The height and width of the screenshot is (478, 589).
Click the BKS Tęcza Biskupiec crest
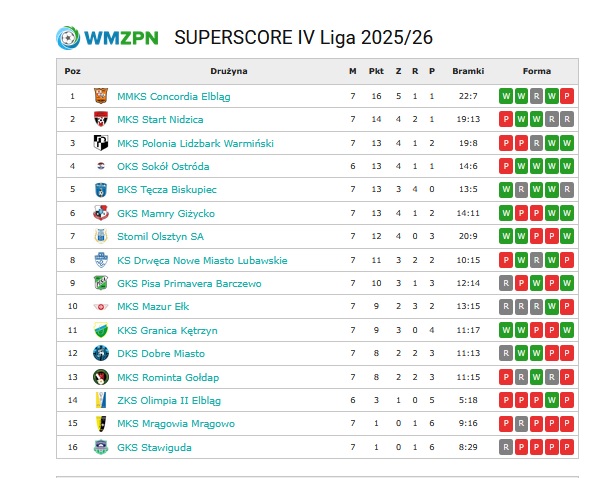coord(101,190)
